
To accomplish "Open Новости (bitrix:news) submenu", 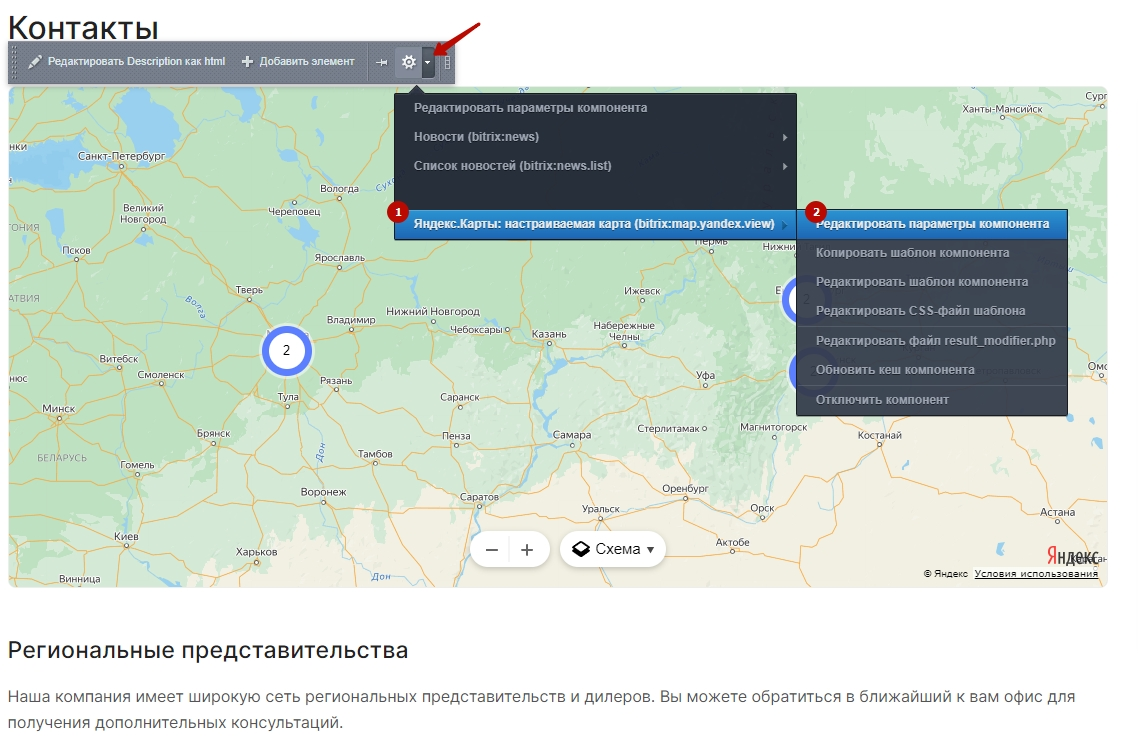I will (595, 137).
